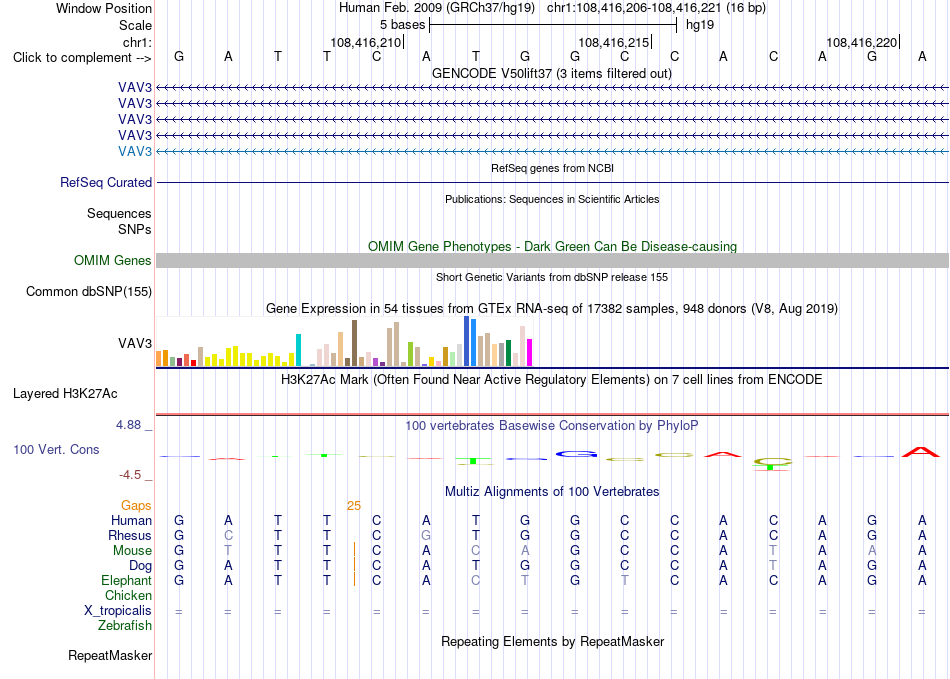Click the 108,416,210 ruler position
Image resolution: width=950 pixels, height=679 pixels.
(x=365, y=42)
